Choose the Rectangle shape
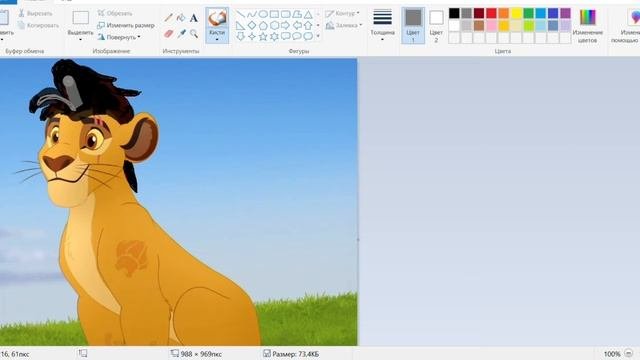 click(274, 15)
